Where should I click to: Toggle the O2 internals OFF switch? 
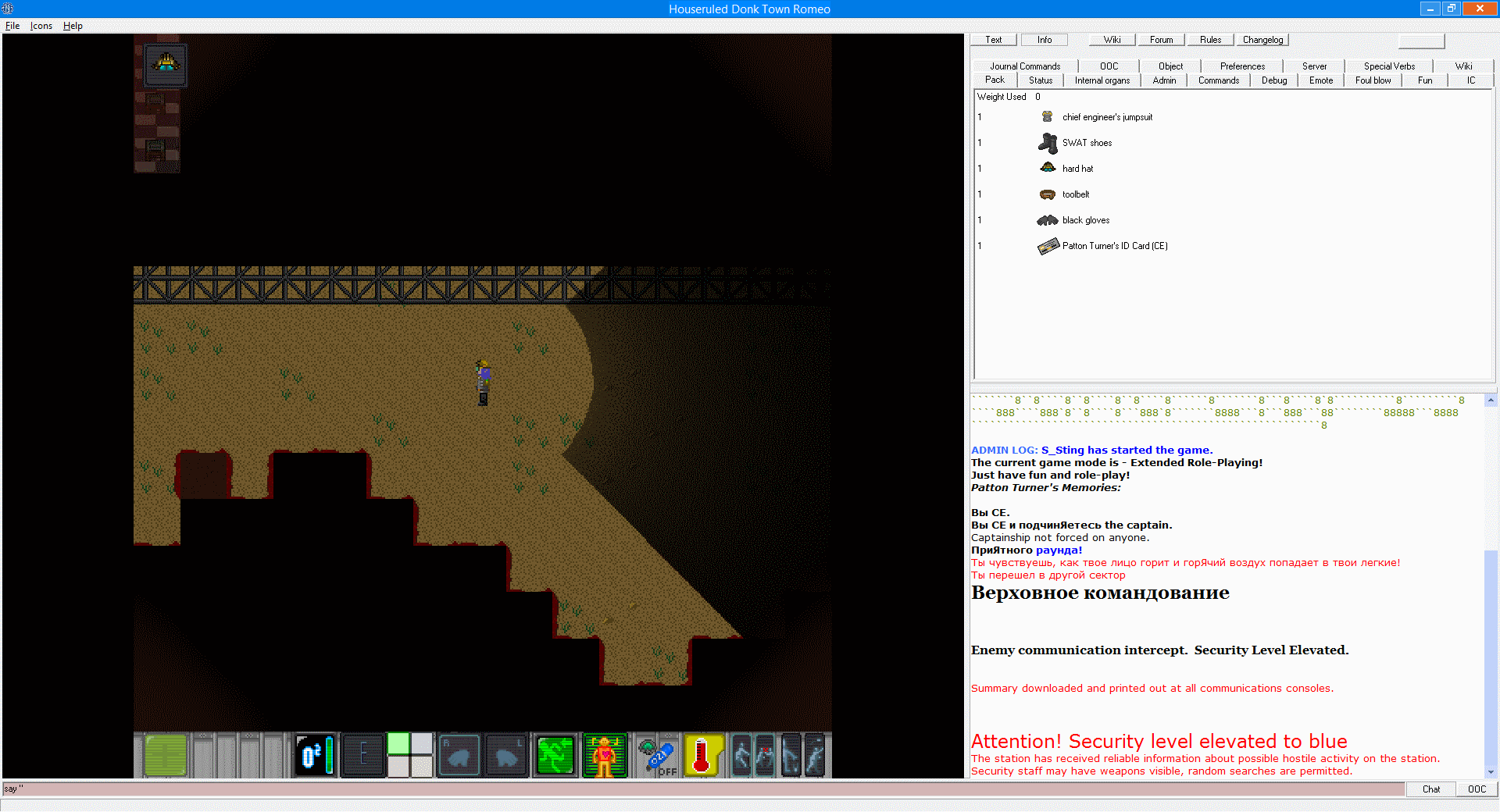click(656, 756)
